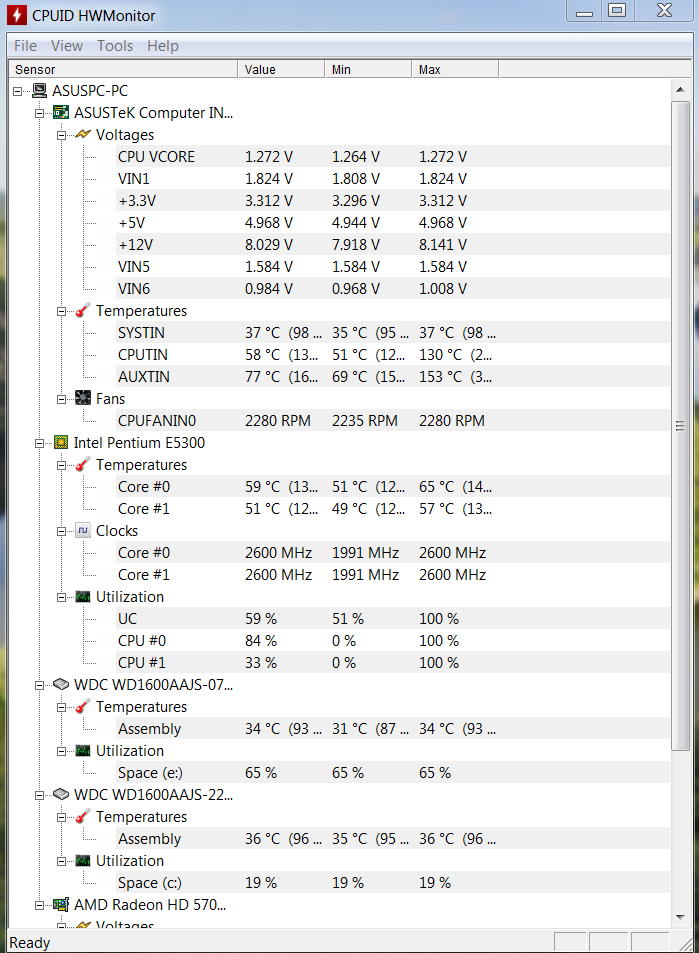Viewport: 699px width, 953px height.
Task: Select the AUXTIN temperature row
Action: (x=393, y=377)
